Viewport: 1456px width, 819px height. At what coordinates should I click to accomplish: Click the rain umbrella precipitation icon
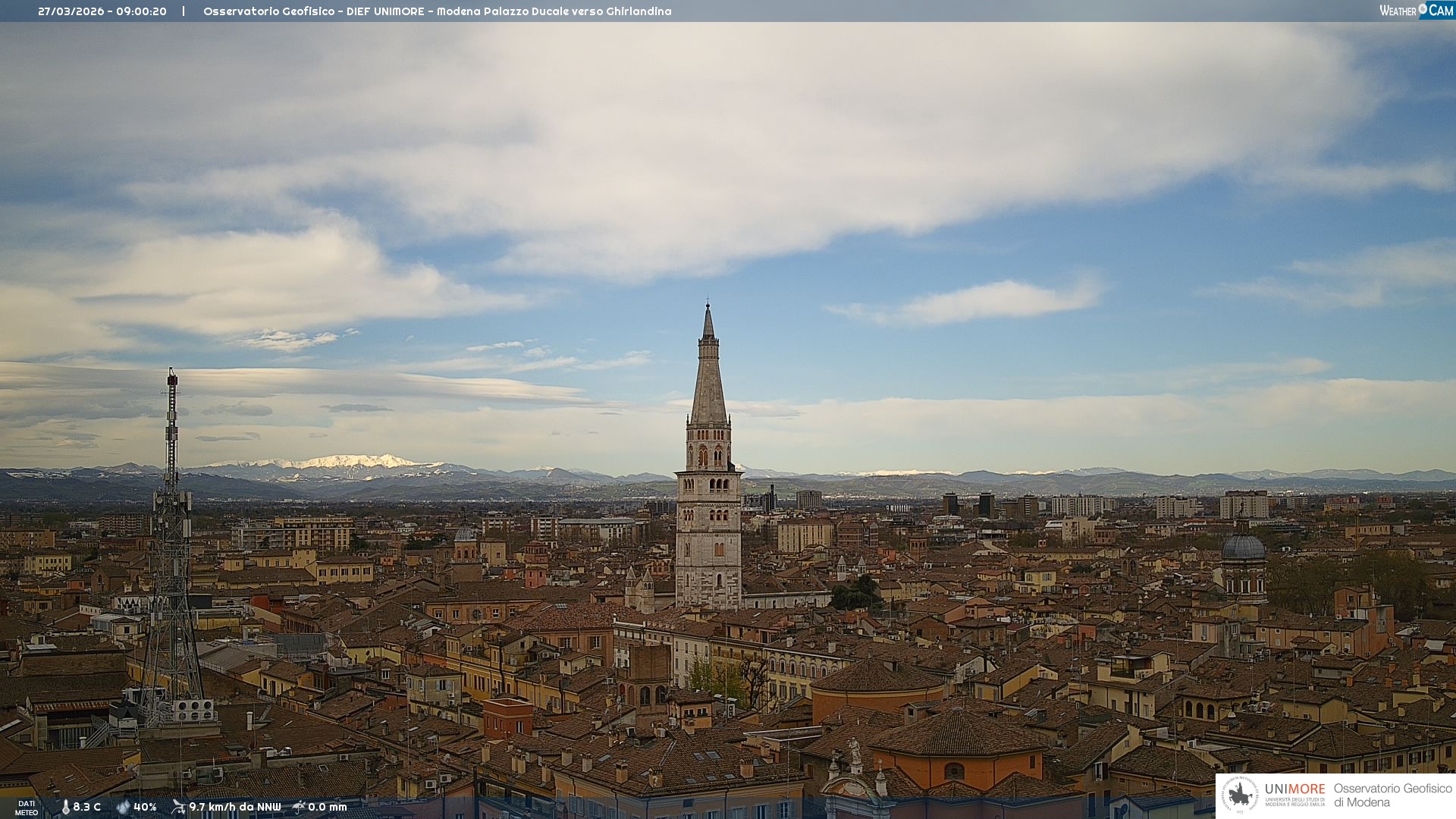click(299, 807)
